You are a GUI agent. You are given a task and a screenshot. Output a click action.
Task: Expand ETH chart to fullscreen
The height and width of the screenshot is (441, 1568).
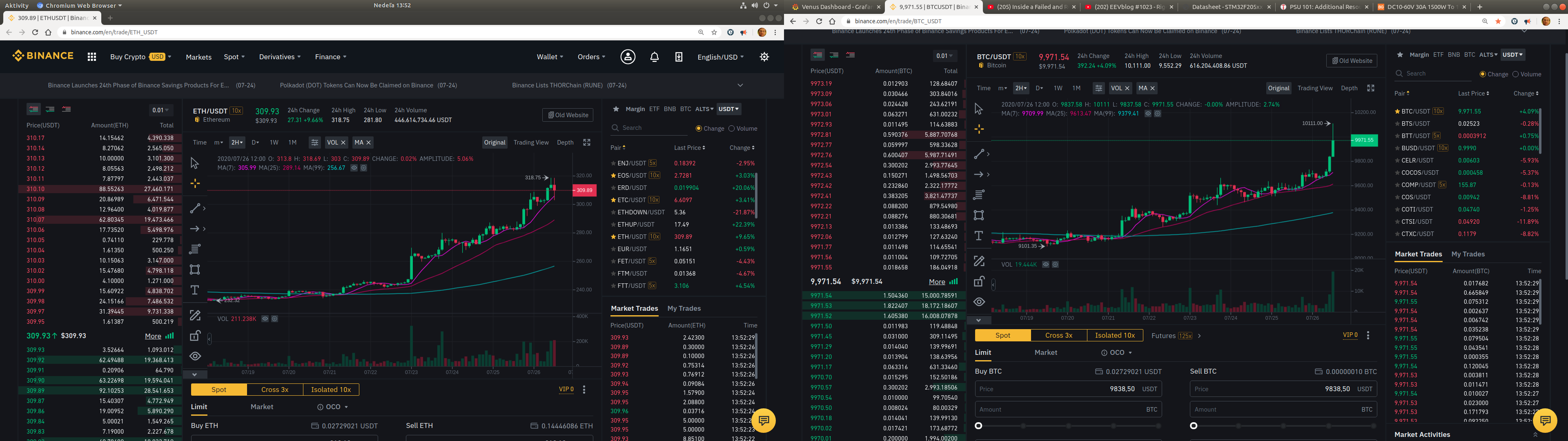click(x=587, y=143)
